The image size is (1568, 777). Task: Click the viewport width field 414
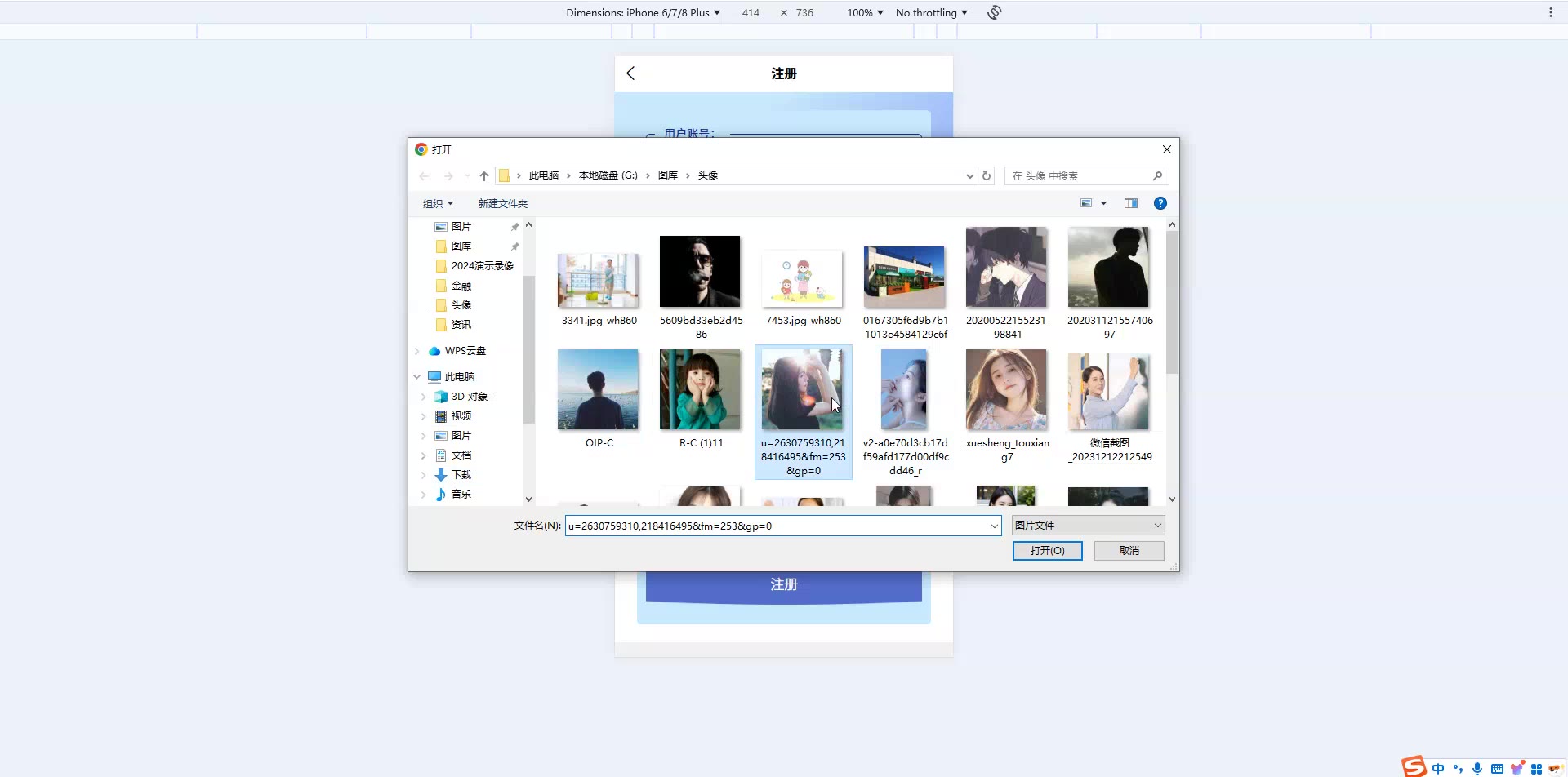[751, 12]
